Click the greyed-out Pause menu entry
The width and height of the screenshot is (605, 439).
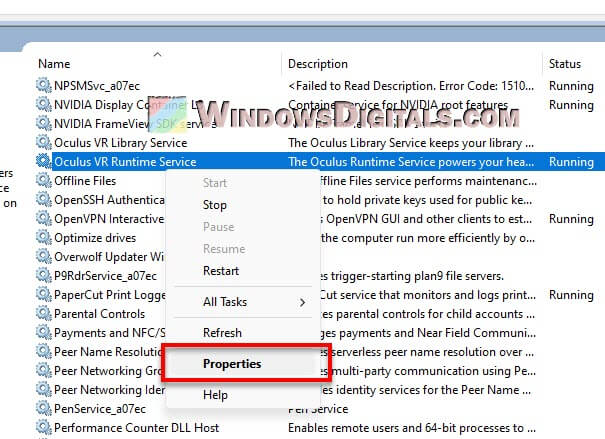click(x=243, y=227)
